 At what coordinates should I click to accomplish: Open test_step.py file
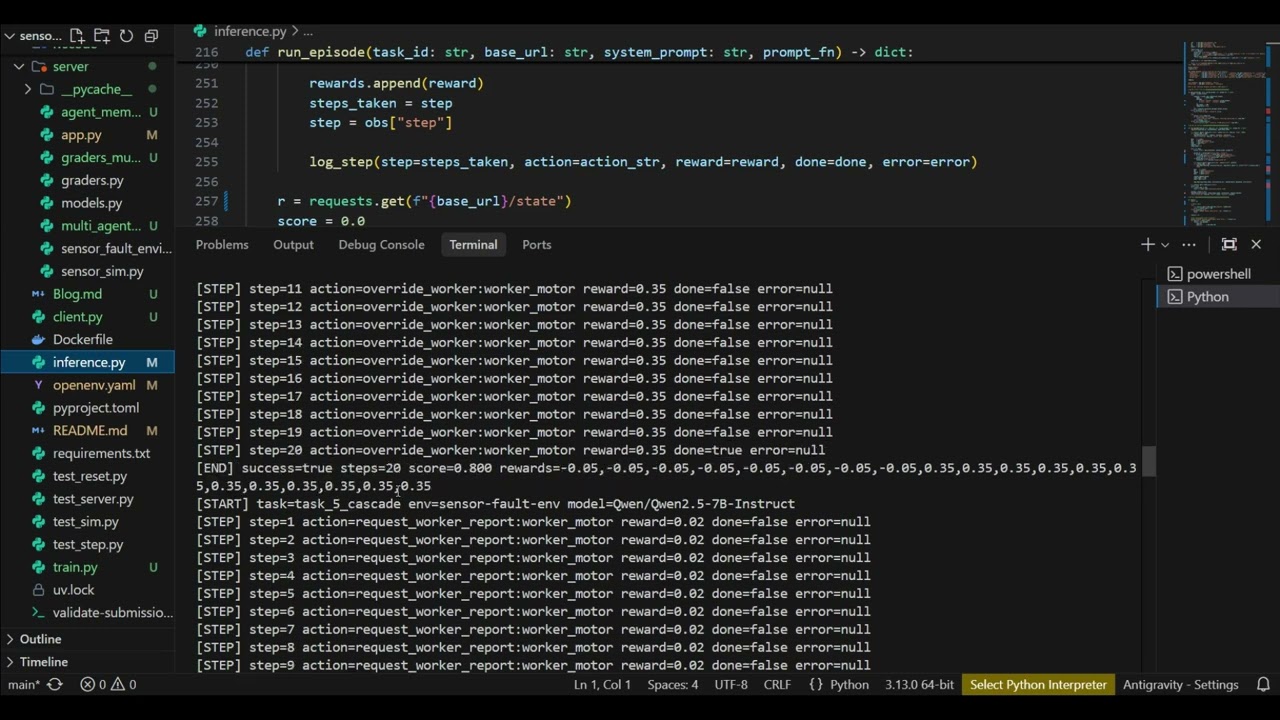(x=88, y=545)
